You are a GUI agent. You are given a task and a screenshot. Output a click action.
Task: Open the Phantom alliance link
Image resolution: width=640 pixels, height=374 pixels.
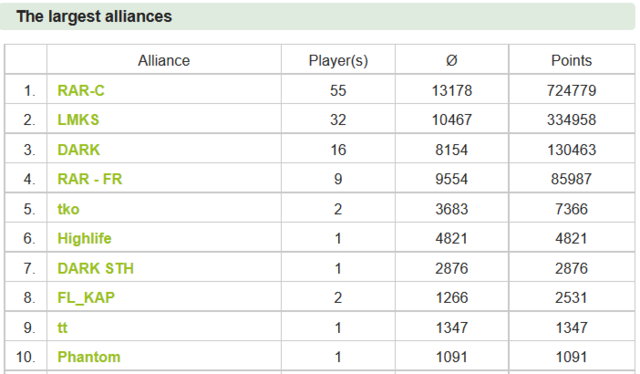pyautogui.click(x=89, y=357)
